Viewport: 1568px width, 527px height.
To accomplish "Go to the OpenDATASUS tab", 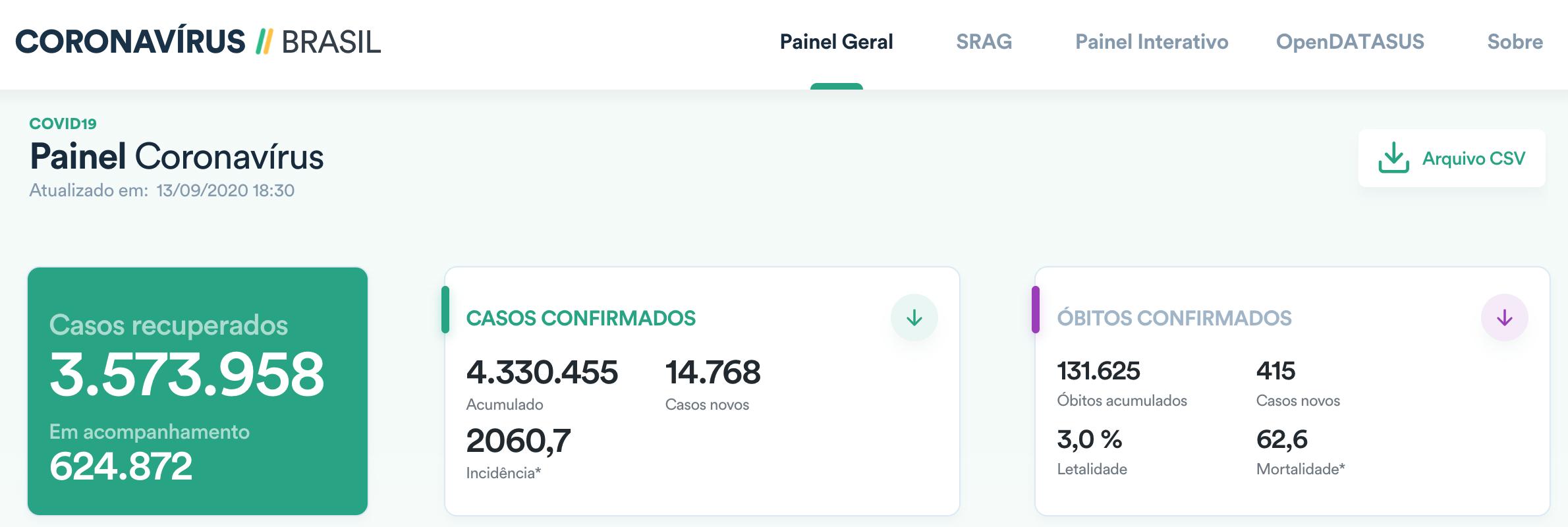I will click(1350, 42).
